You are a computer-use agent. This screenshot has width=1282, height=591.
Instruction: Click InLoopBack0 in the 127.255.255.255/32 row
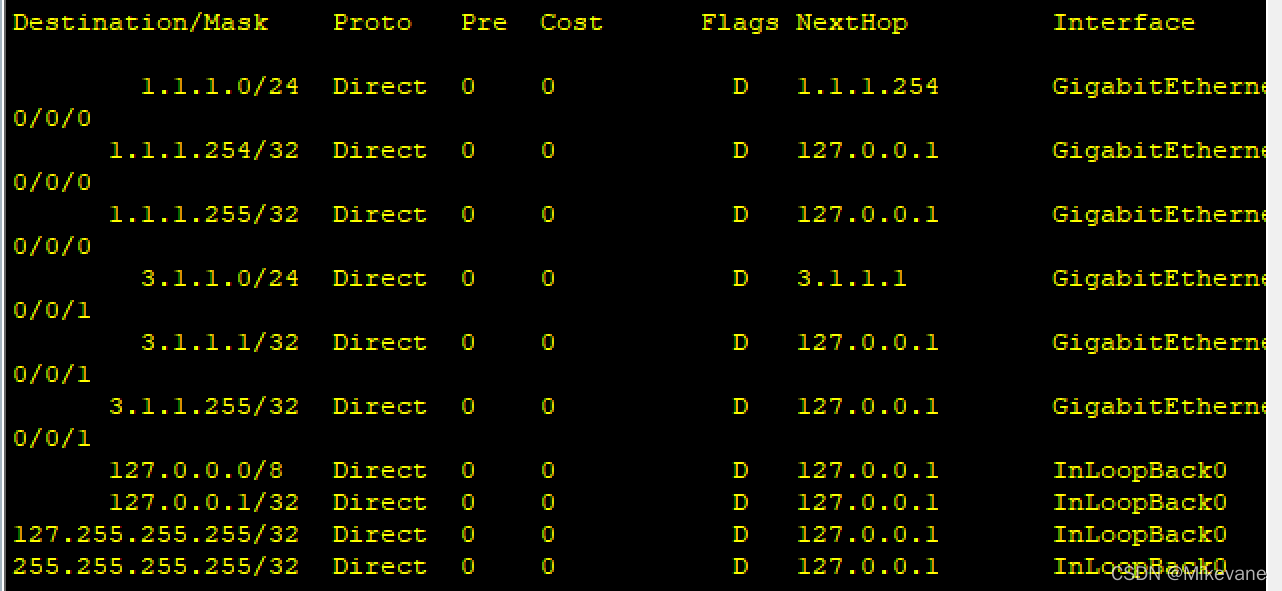(1140, 535)
